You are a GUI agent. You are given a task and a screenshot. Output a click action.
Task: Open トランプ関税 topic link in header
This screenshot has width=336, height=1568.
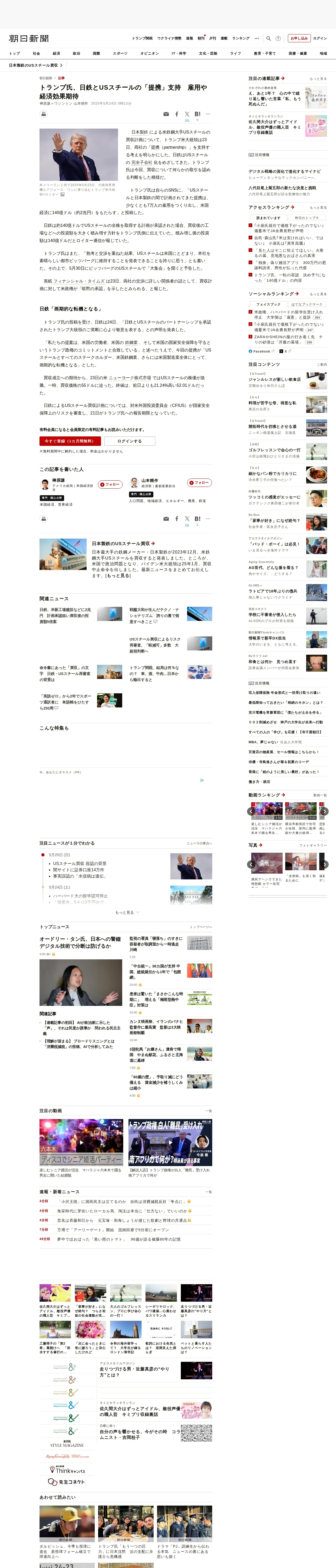pos(142,38)
